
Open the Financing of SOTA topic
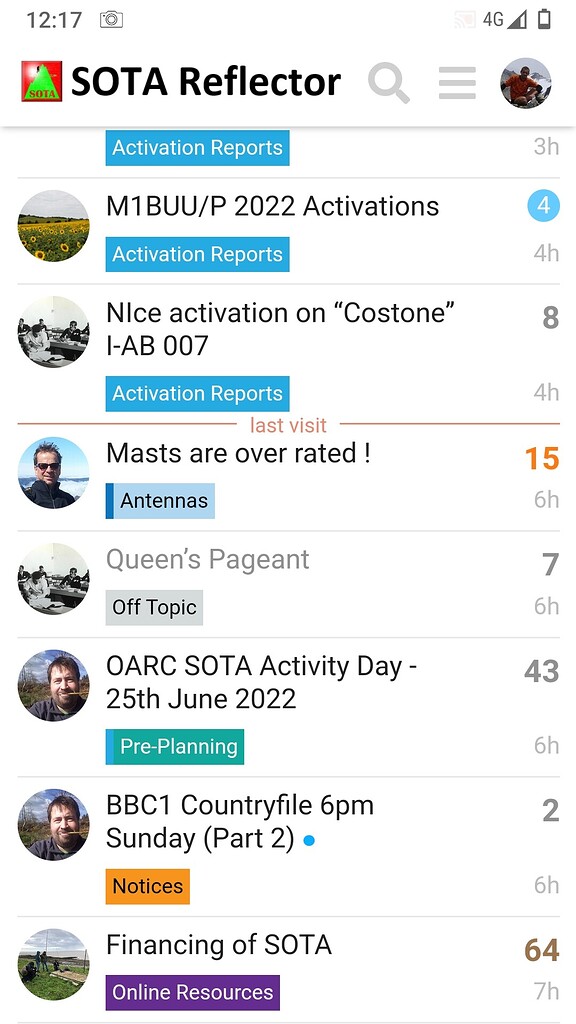click(x=215, y=945)
